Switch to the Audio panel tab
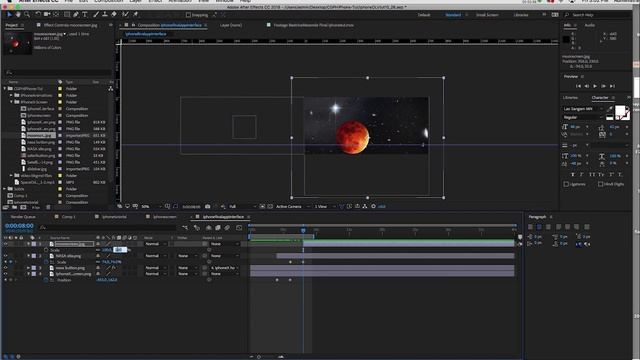Viewport: 640px width, 360px height. tap(589, 25)
